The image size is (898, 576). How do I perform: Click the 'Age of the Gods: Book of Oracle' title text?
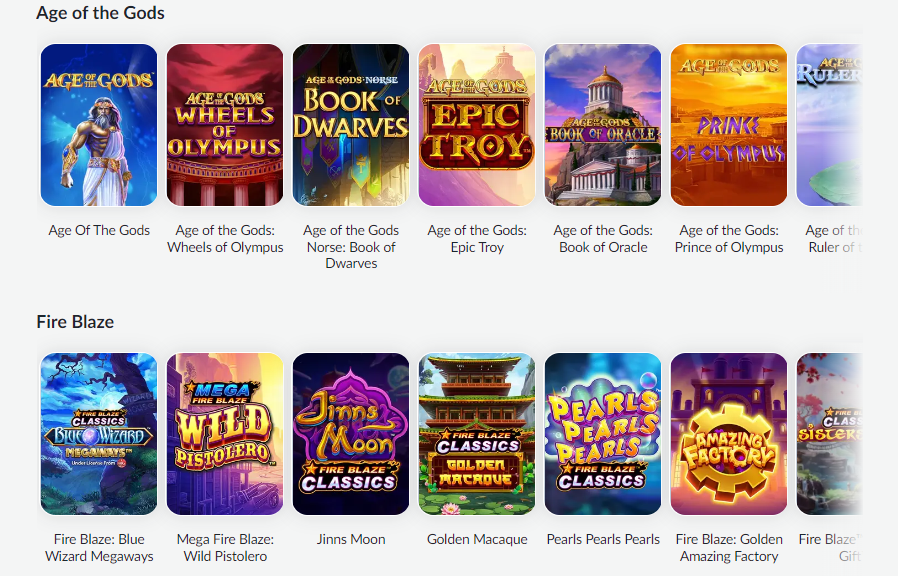[x=603, y=239]
